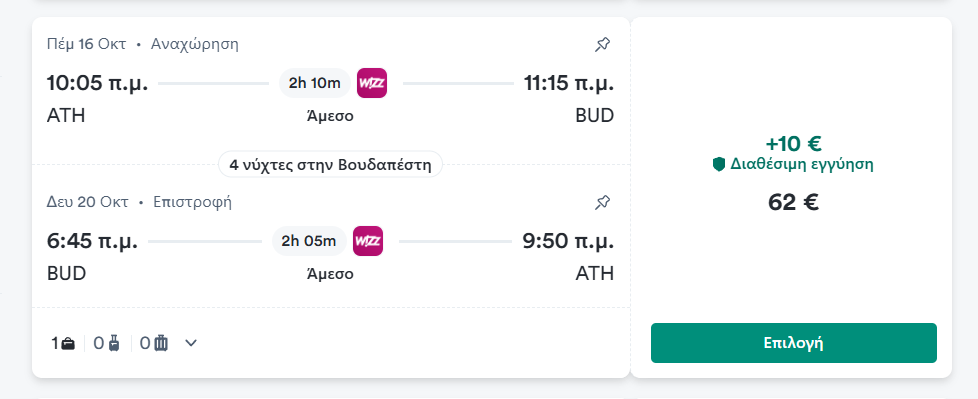Pin the outbound Thursday 16 Oct flight
Image resolution: width=978 pixels, height=399 pixels.
pos(603,44)
